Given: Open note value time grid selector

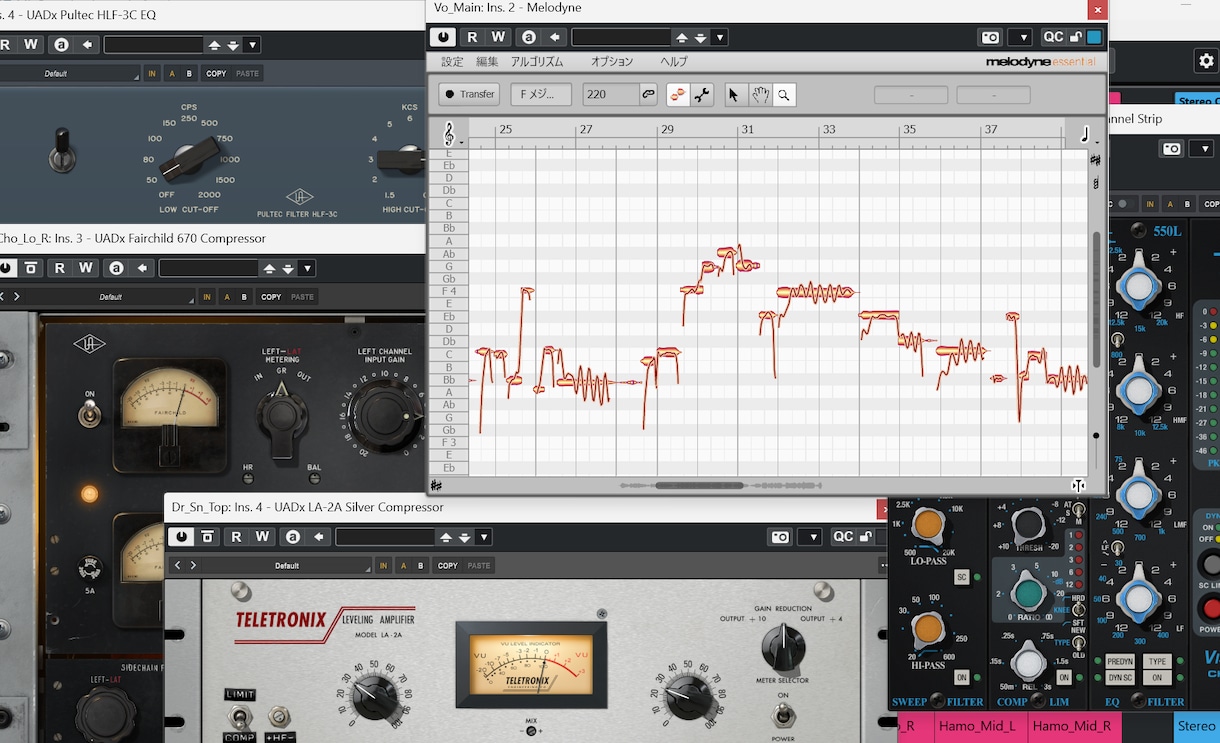Looking at the screenshot, I should 1086,134.
